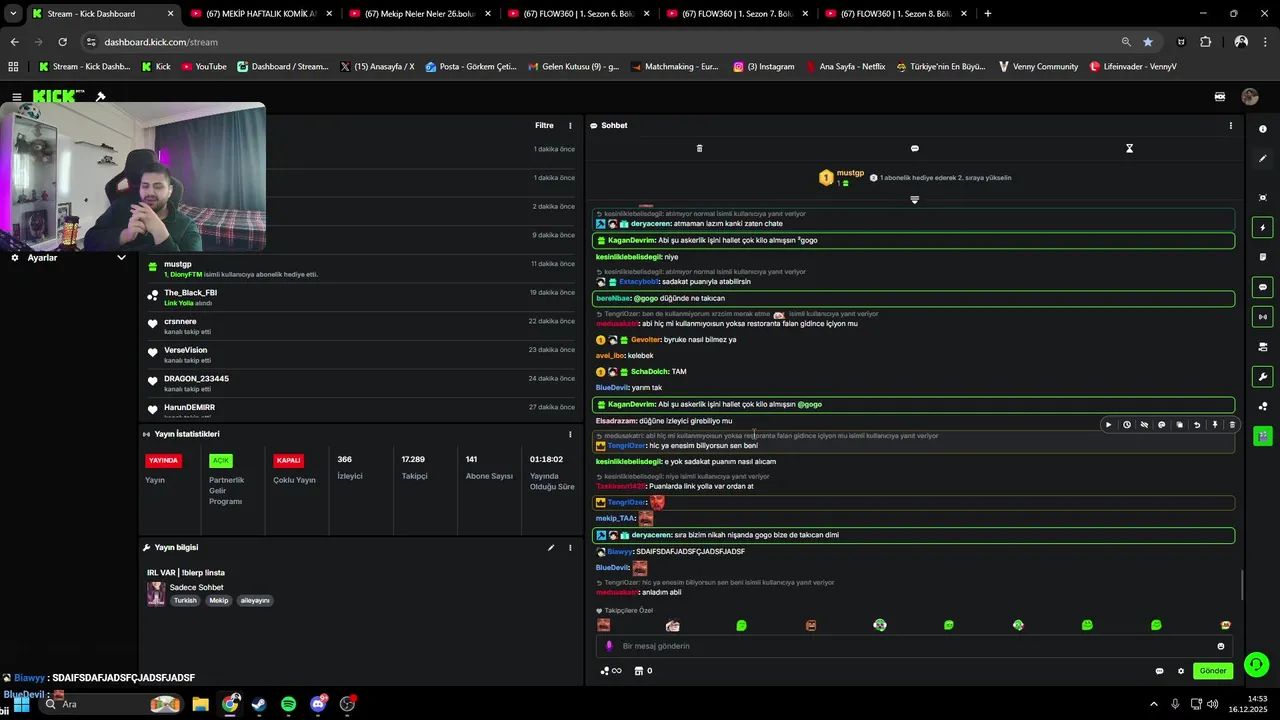Click the green headset support button
This screenshot has height=720, width=1280.
(x=1256, y=664)
